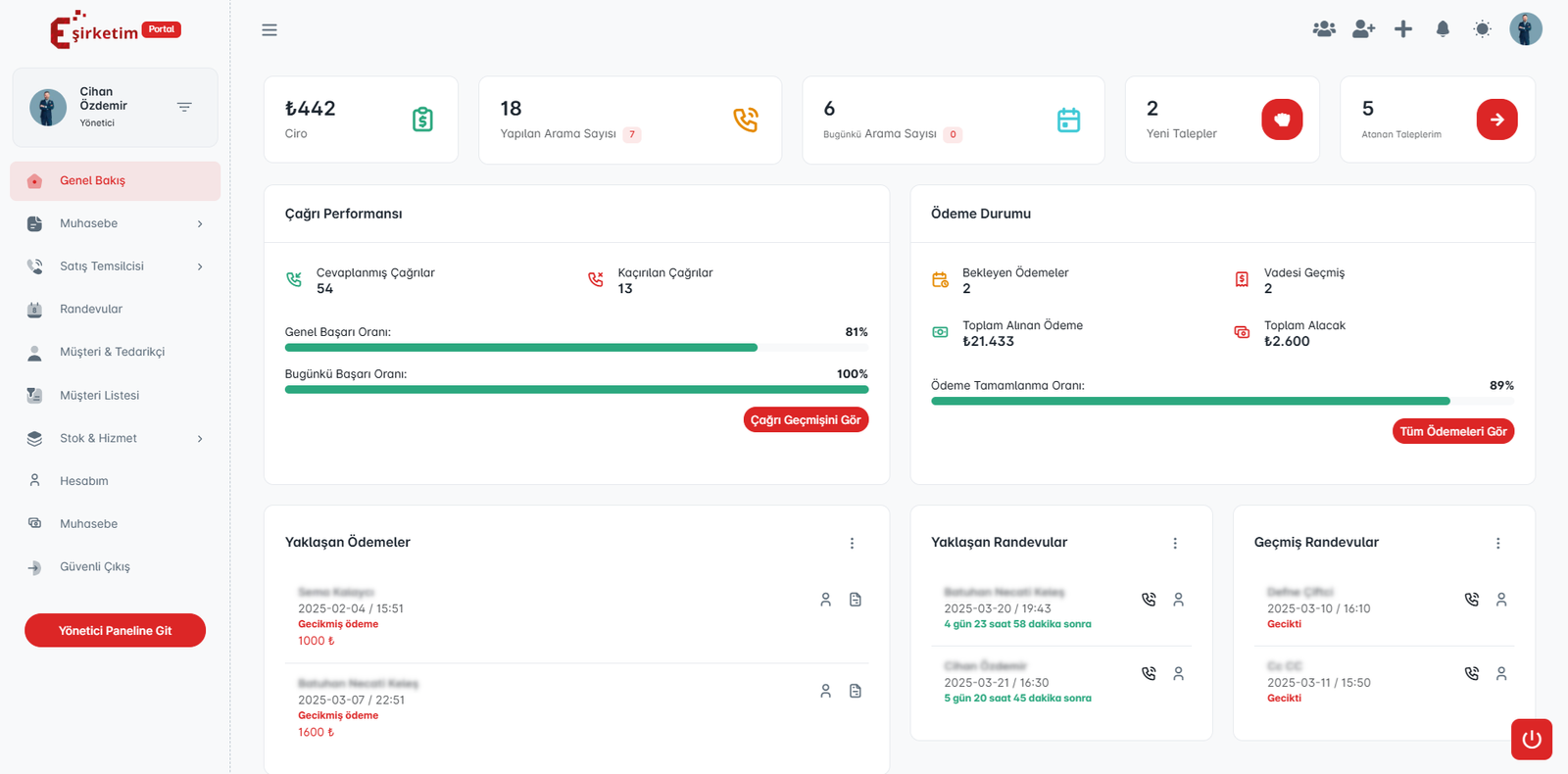Click the red arrow on Atanan Taleplerim
The width and height of the screenshot is (1568, 774).
pyautogui.click(x=1496, y=120)
